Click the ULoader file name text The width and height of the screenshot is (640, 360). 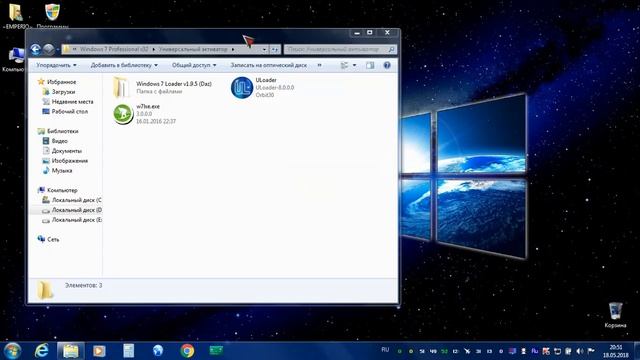tap(266, 80)
